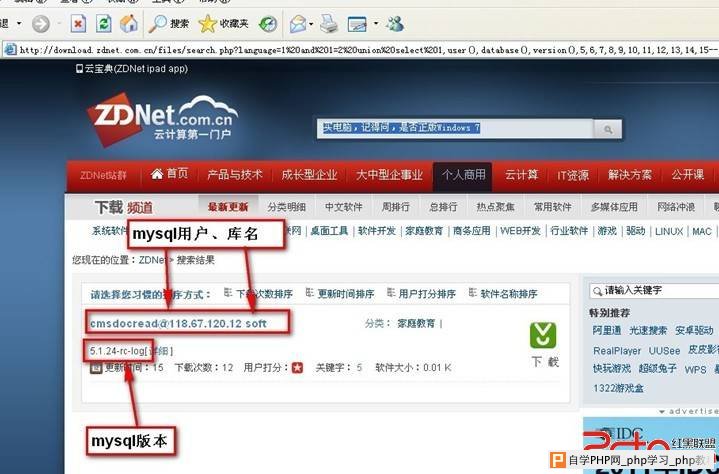This screenshot has width=719, height=474.
Task: Open 大中型企事业 nav item
Action: pos(389,175)
